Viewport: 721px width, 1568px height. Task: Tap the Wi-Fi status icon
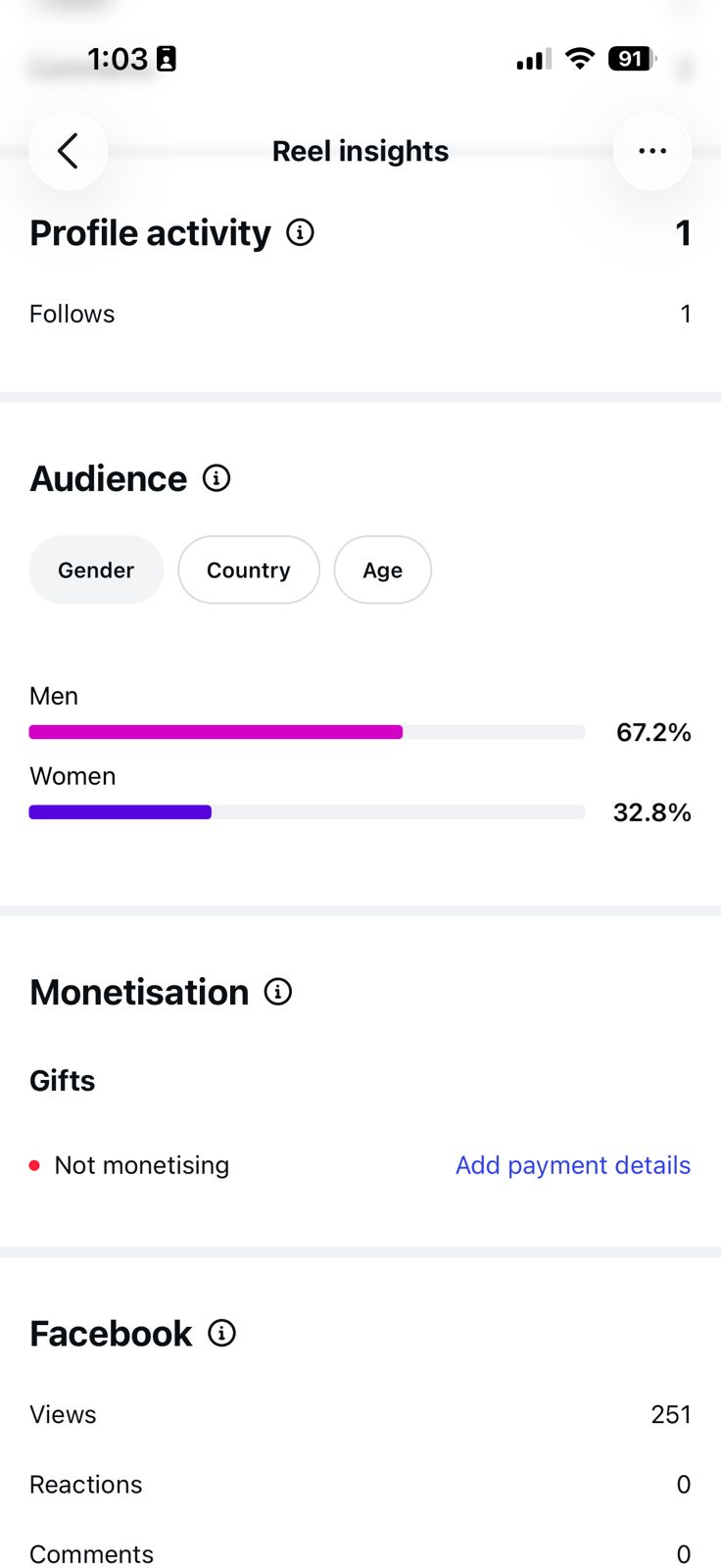[580, 59]
